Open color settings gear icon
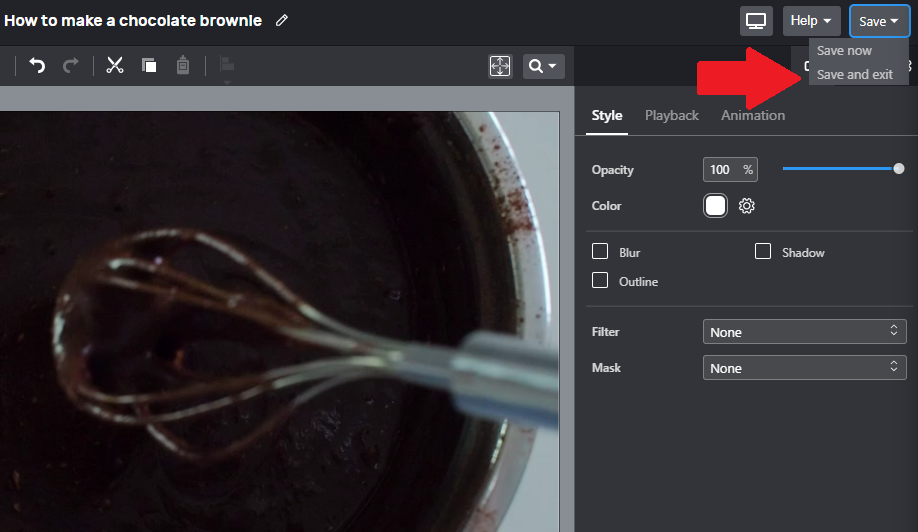The width and height of the screenshot is (918, 532). click(746, 205)
